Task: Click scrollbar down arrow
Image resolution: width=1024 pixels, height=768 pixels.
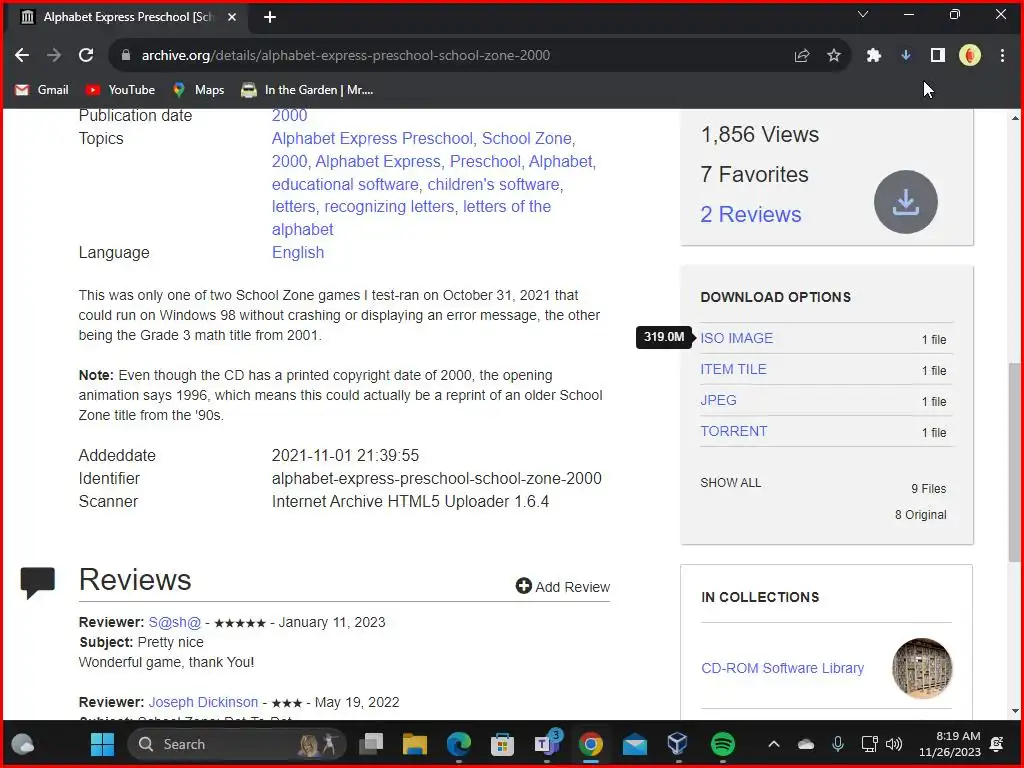Action: (x=1014, y=711)
